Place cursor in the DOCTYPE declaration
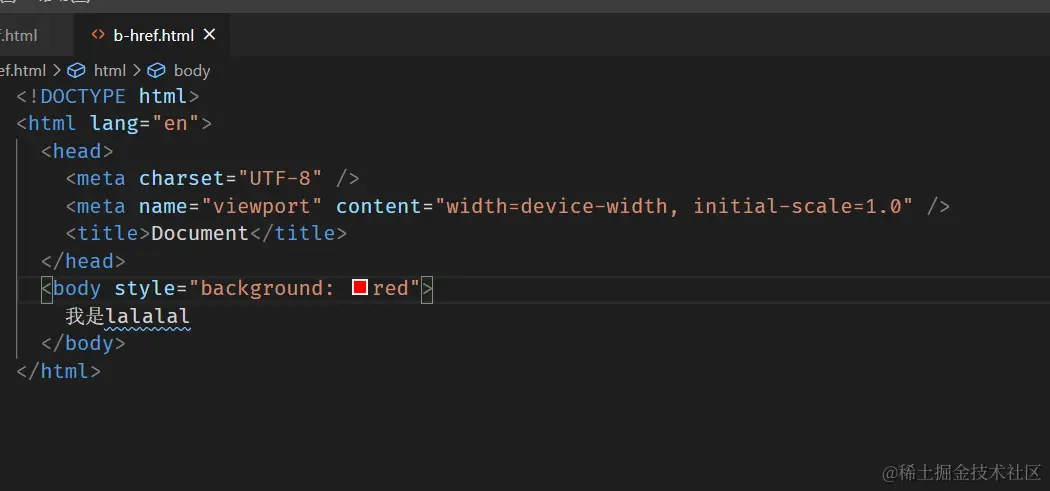 pyautogui.click(x=83, y=97)
